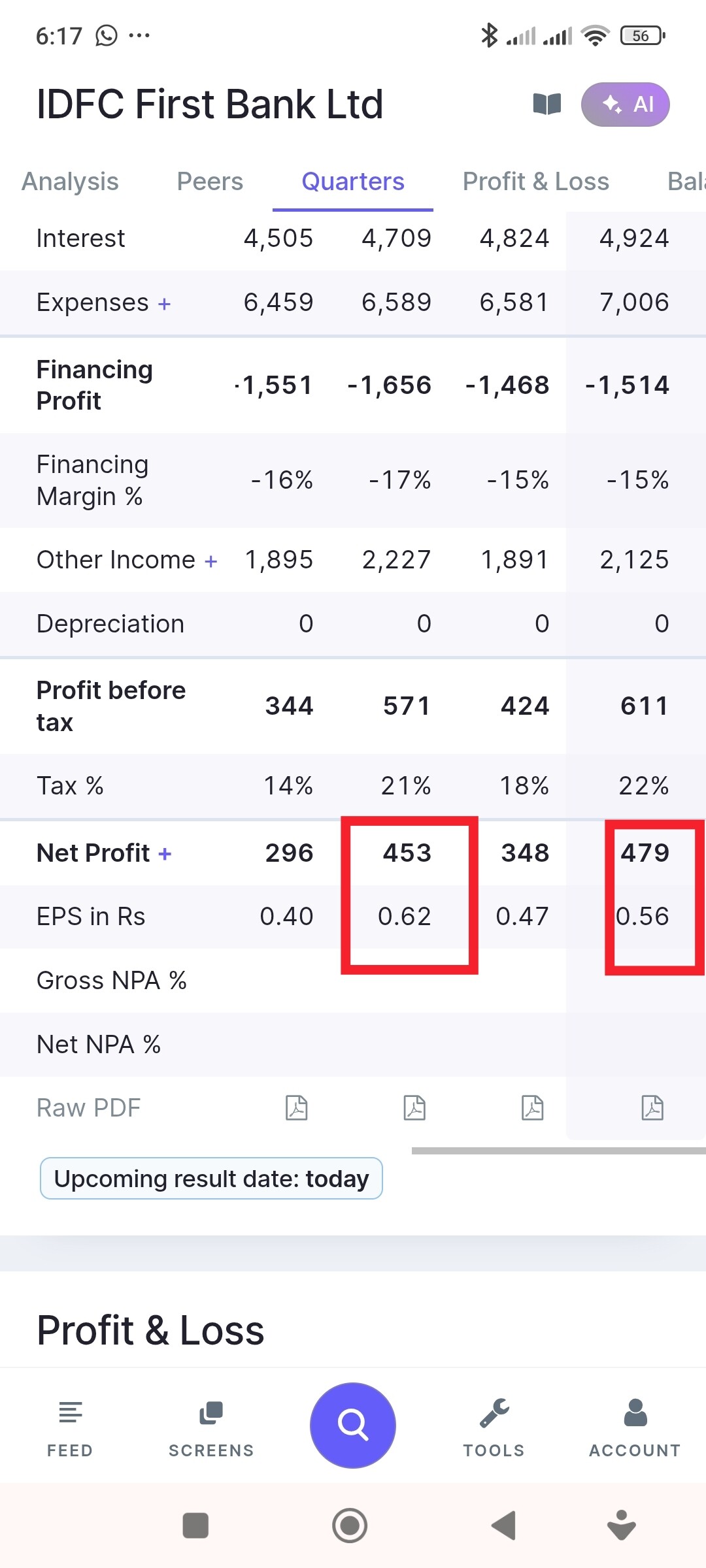Viewport: 706px width, 1568px height.
Task: Expand the Other Income row
Action: (x=210, y=561)
